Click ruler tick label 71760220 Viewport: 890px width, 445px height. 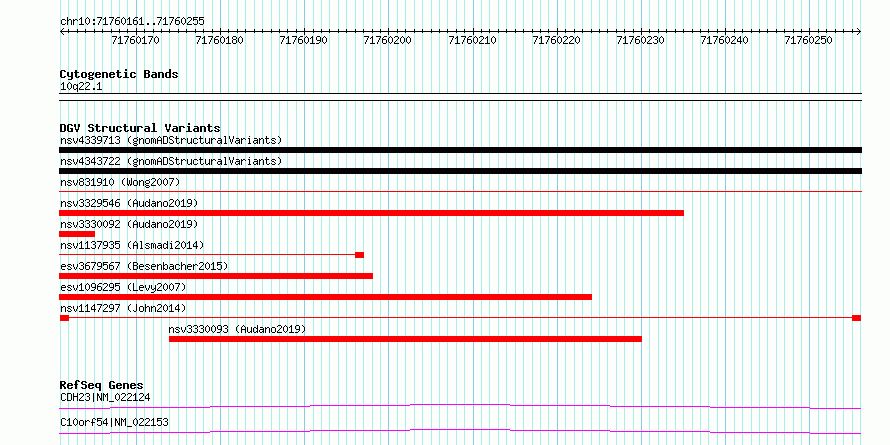pos(557,40)
